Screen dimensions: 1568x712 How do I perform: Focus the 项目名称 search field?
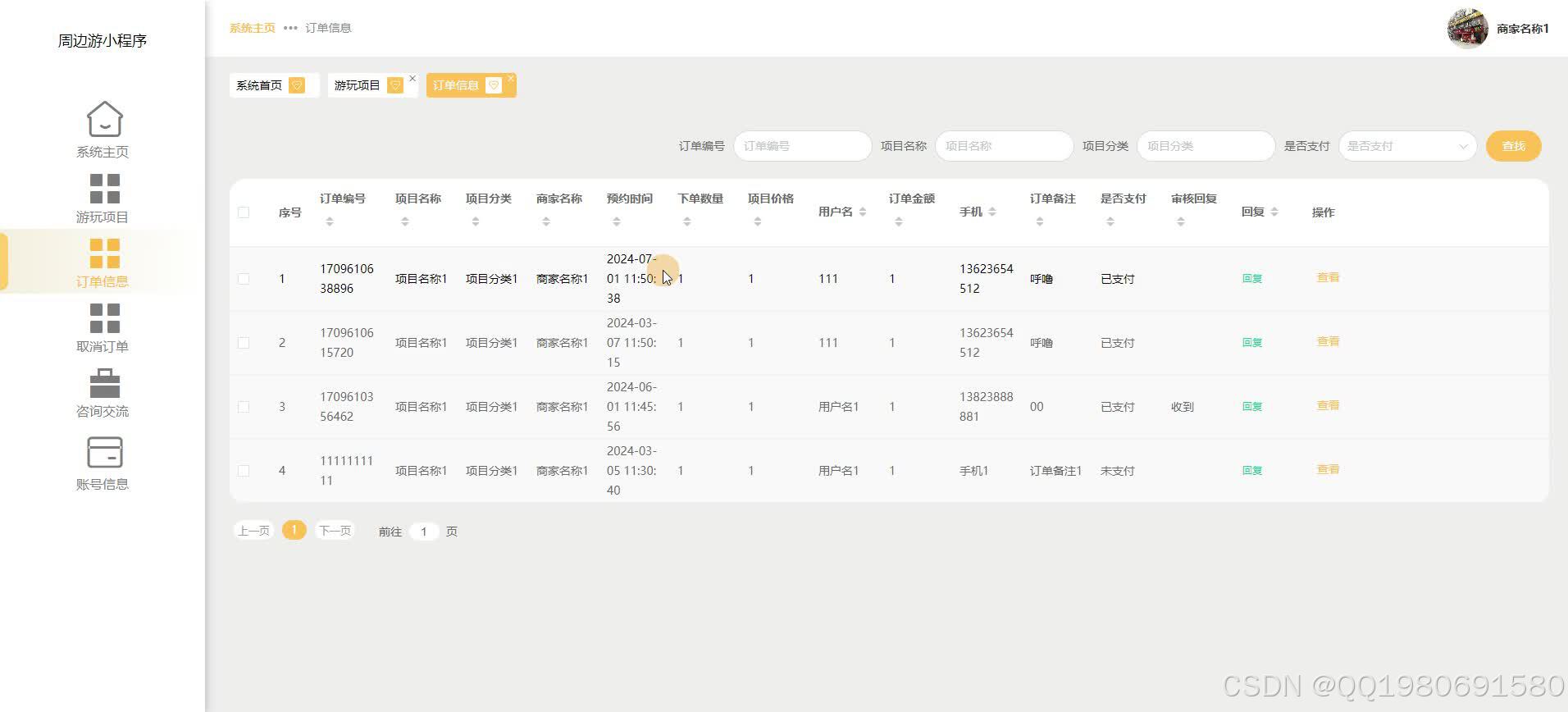1005,146
